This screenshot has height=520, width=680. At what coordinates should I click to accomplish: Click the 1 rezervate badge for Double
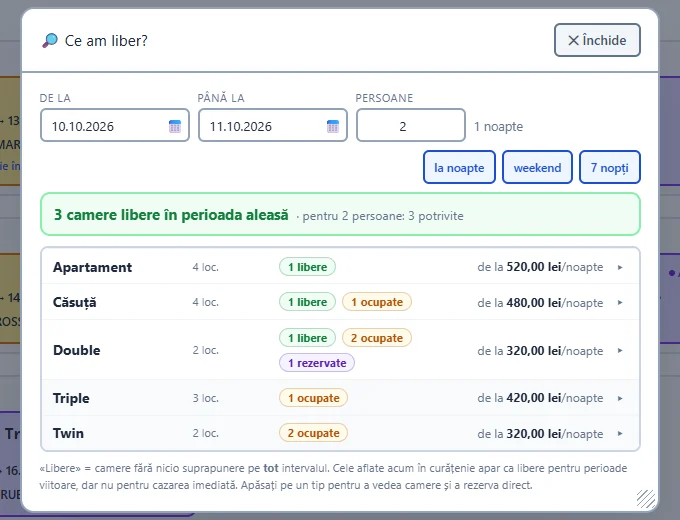click(317, 363)
